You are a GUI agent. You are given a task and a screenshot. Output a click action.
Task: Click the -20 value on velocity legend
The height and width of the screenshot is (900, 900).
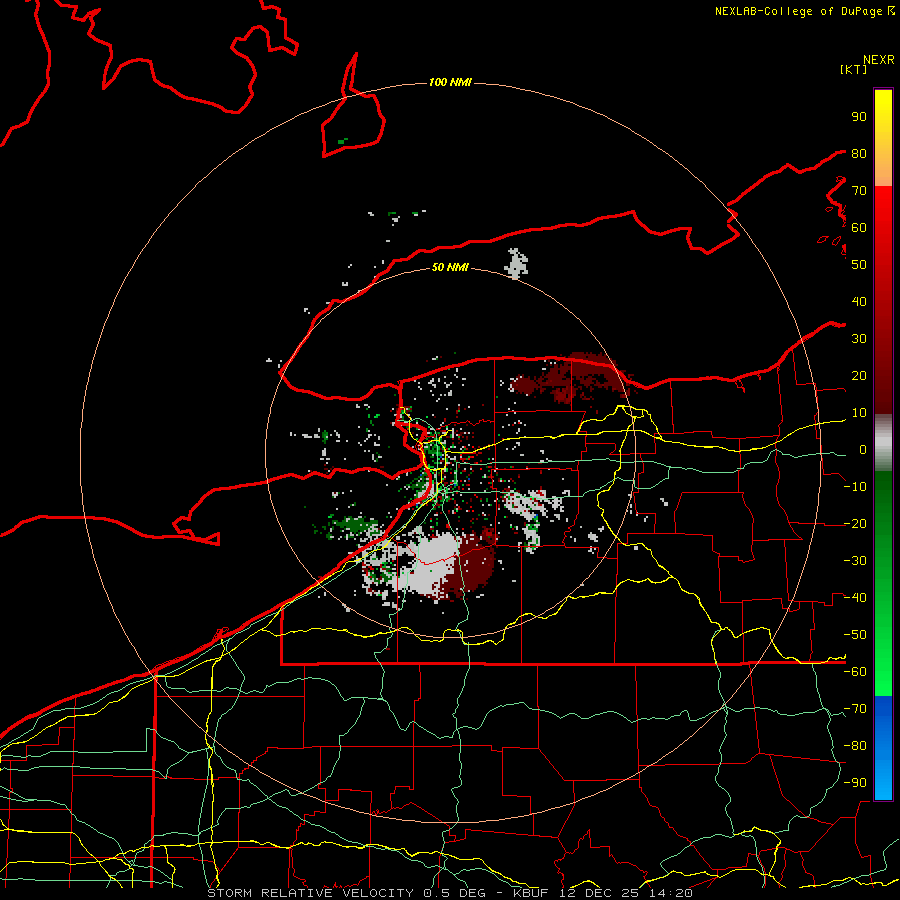click(855, 524)
